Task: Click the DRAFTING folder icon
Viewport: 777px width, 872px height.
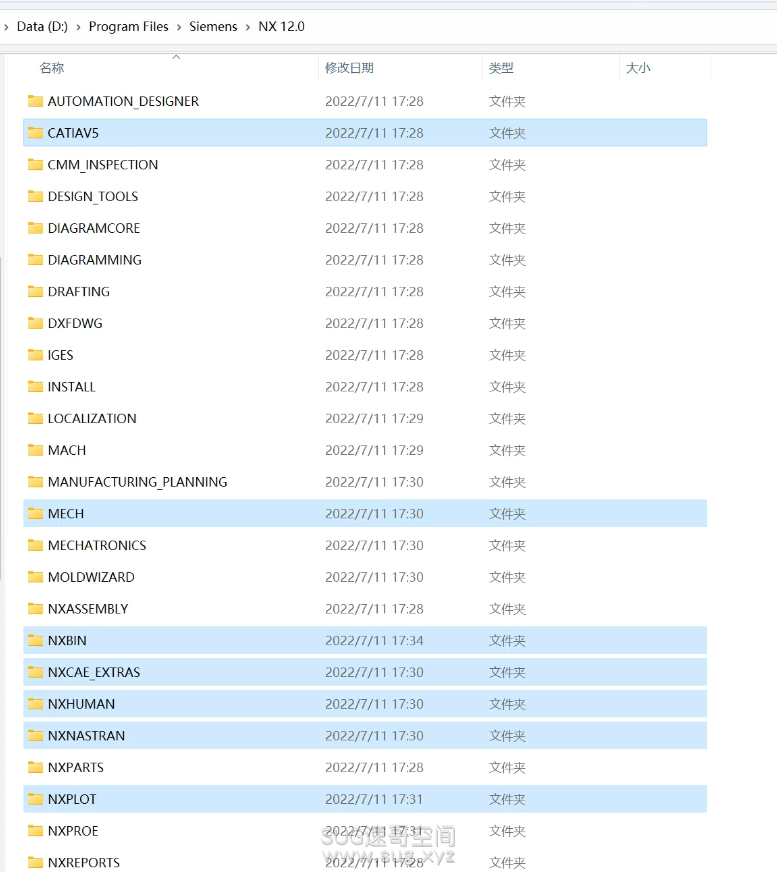Action: [x=36, y=291]
